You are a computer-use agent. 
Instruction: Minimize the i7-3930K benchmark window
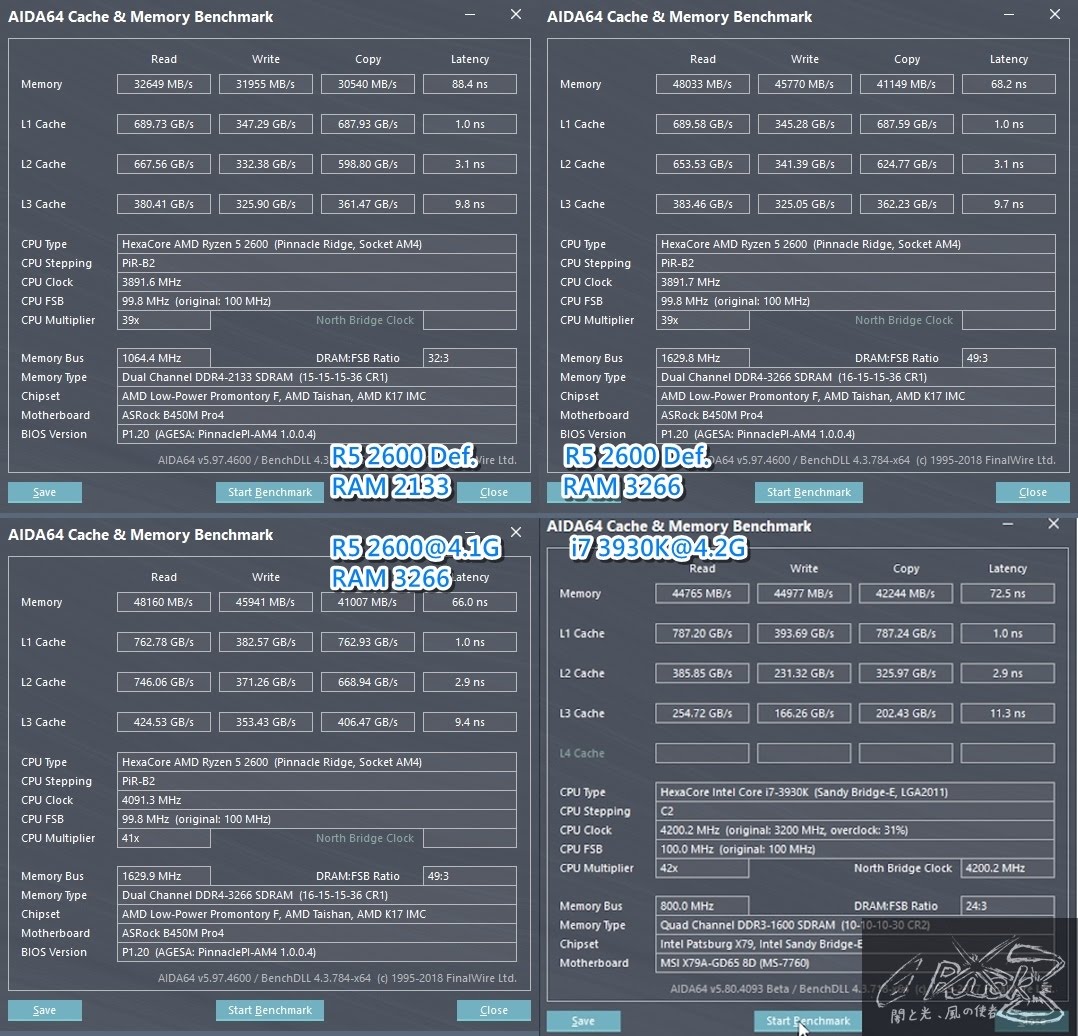pos(1008,524)
